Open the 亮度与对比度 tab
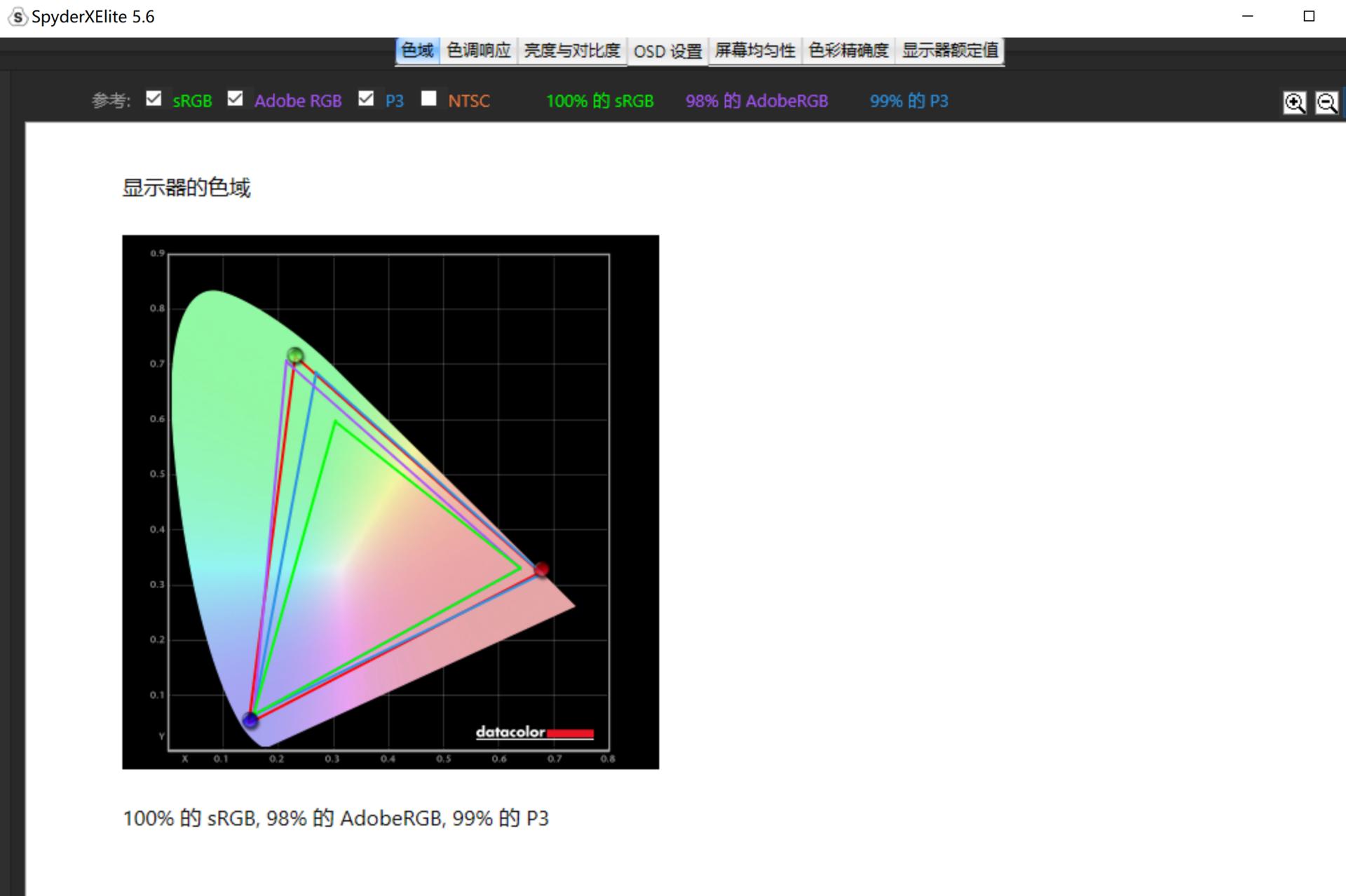This screenshot has width=1346, height=896. coord(572,51)
